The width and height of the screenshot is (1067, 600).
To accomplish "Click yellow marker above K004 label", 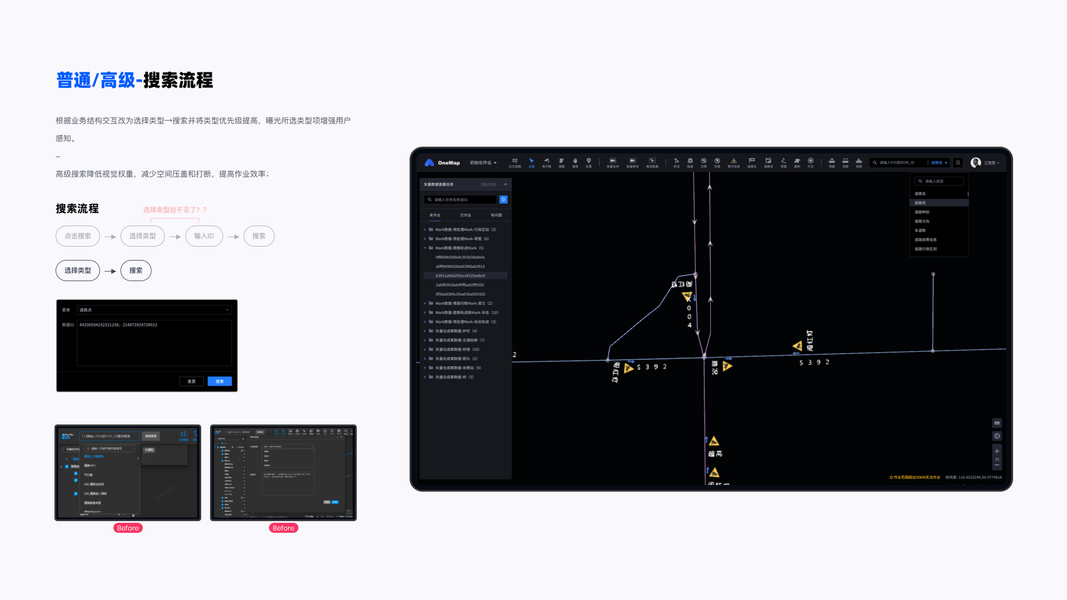I will tap(687, 296).
